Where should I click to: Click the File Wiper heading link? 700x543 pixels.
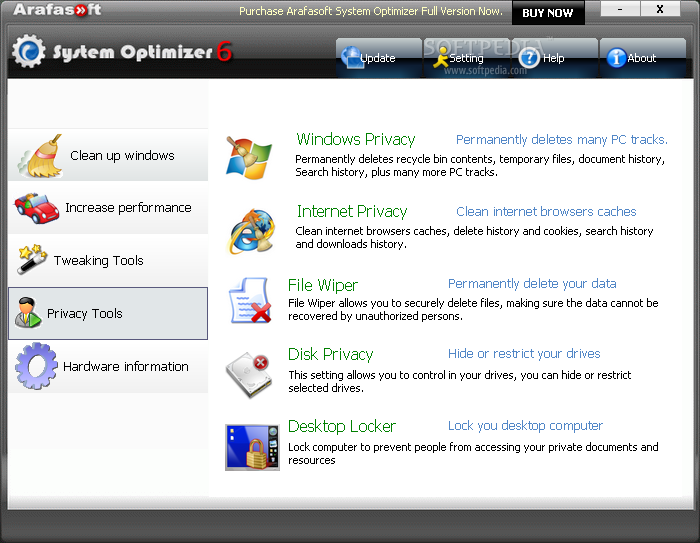click(x=323, y=285)
